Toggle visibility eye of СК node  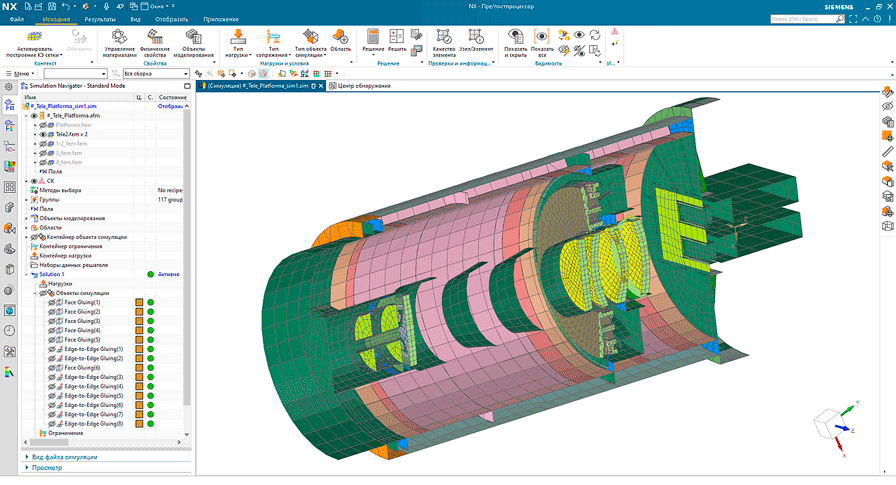(34, 181)
